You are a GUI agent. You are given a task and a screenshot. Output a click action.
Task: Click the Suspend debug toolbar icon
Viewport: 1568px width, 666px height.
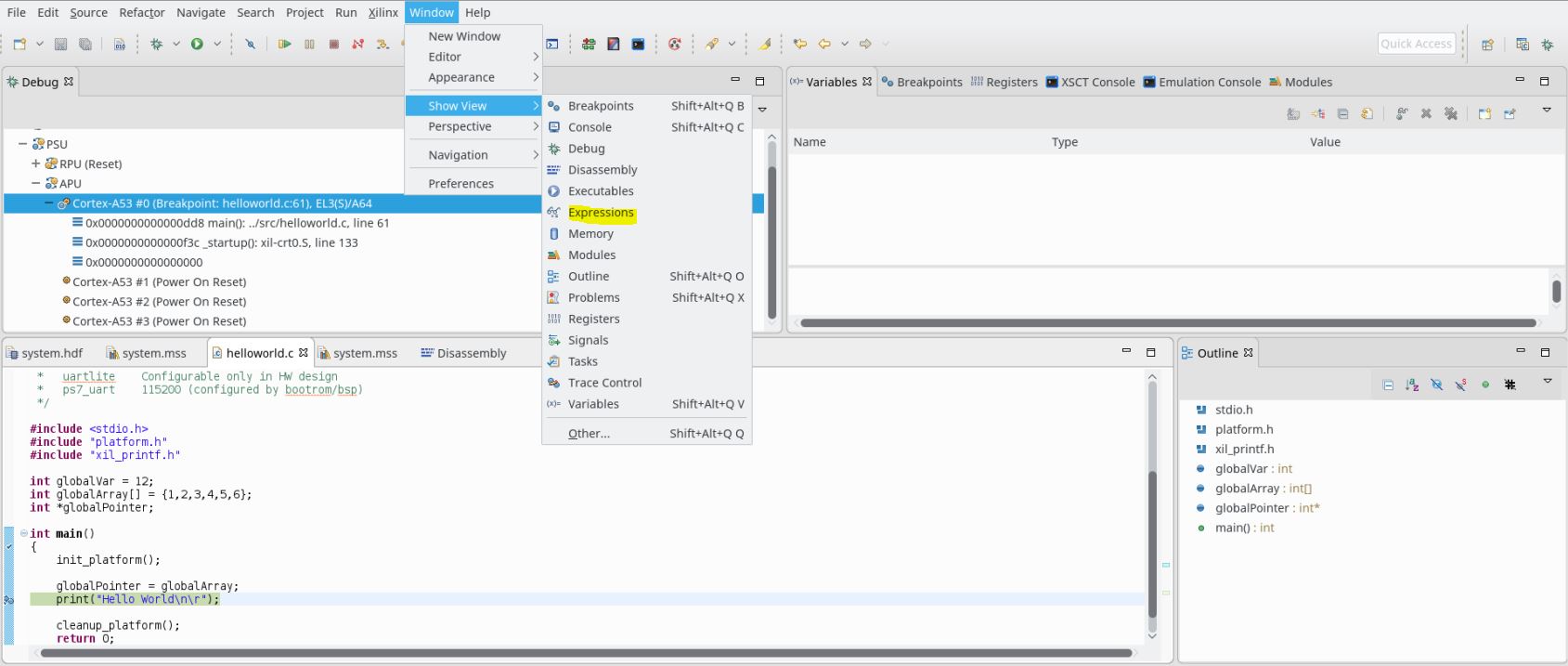(309, 44)
